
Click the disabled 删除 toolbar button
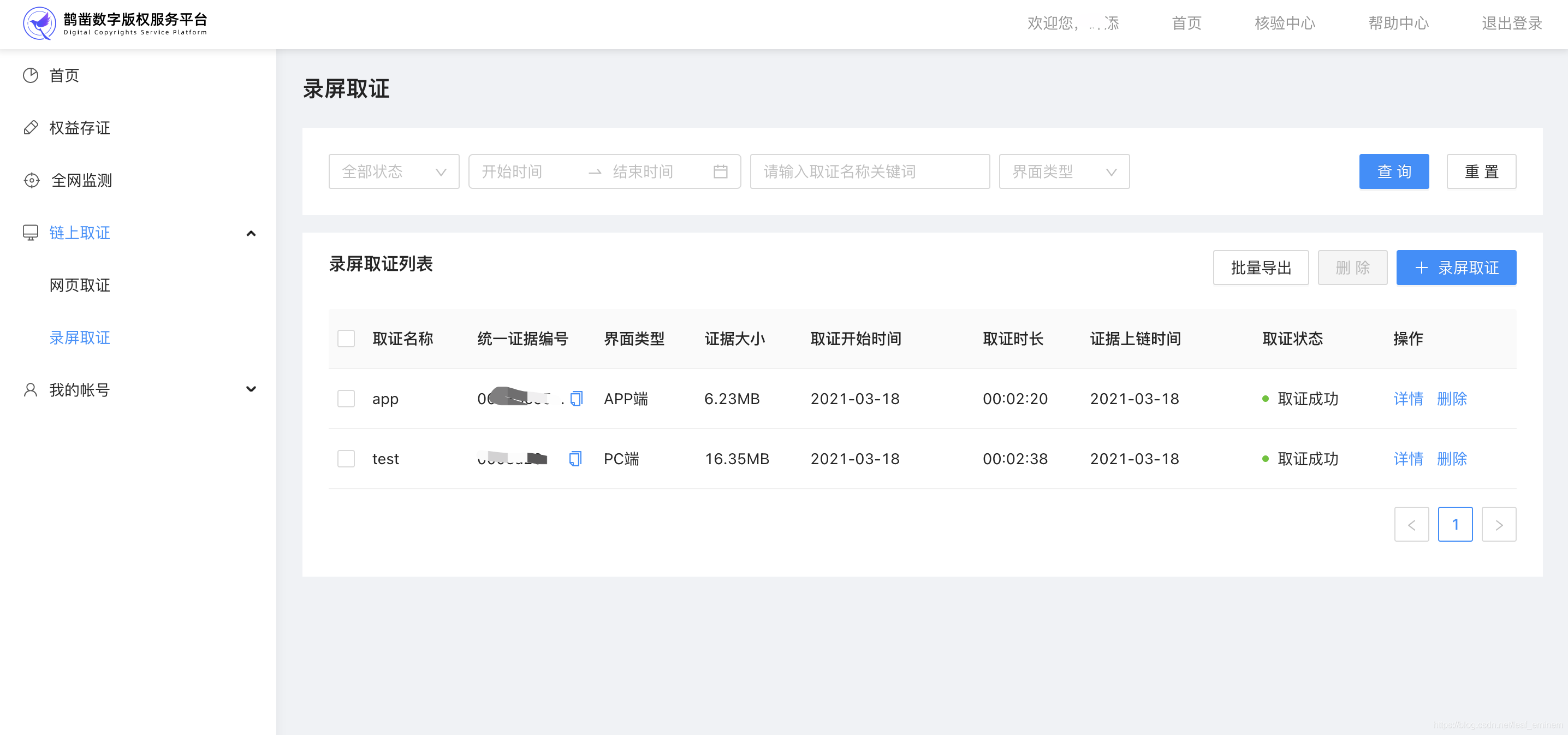tap(1352, 268)
